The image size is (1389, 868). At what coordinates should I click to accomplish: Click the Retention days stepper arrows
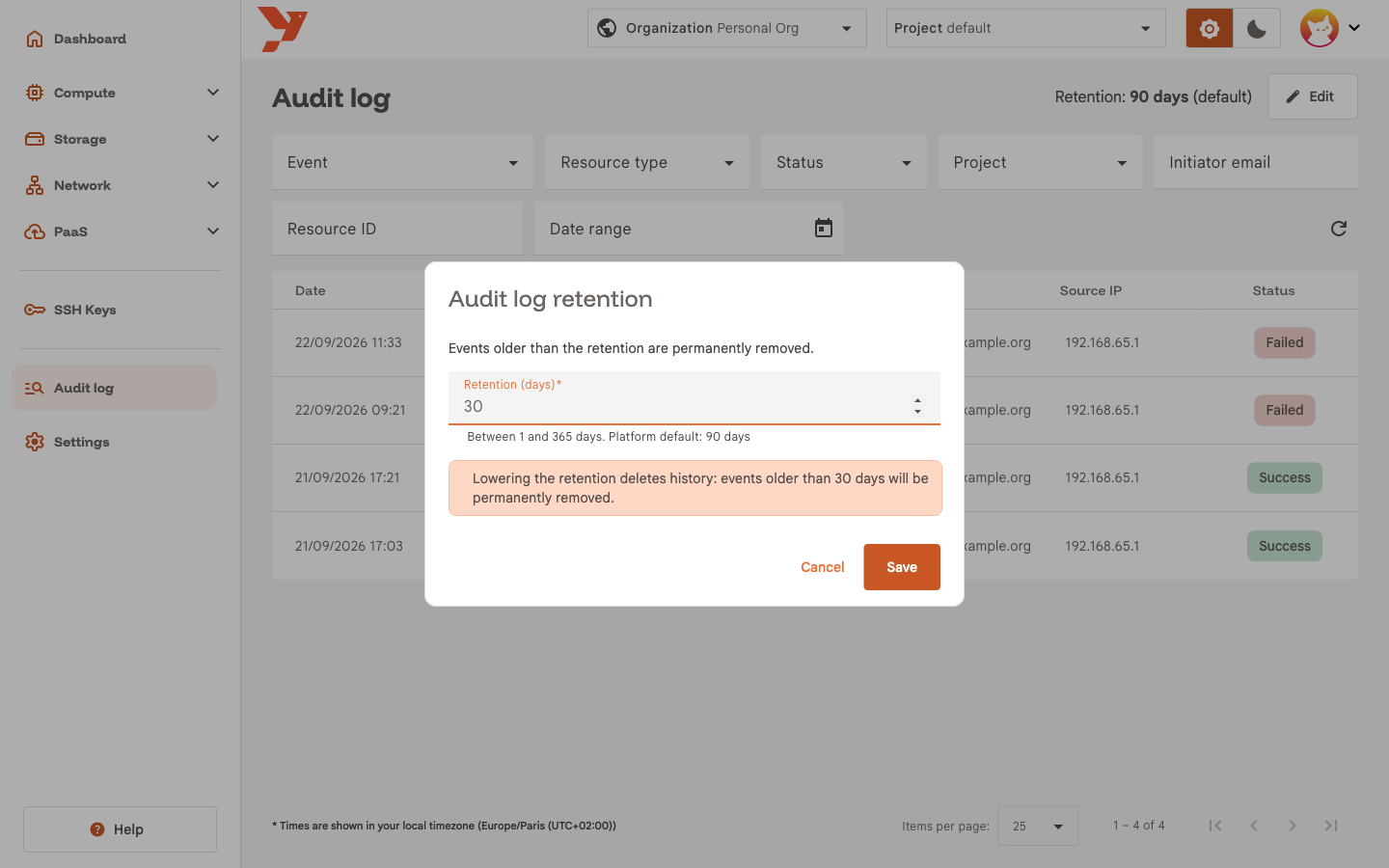[x=918, y=407]
